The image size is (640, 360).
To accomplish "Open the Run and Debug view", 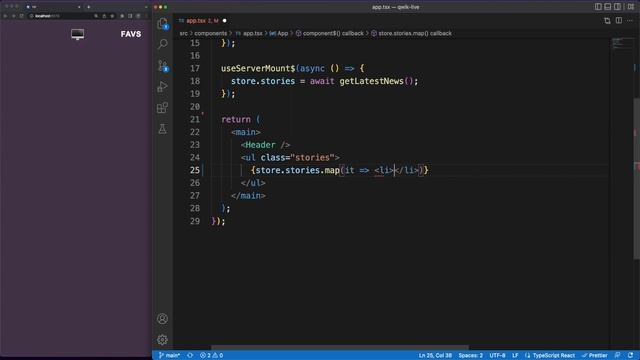I will click(162, 87).
